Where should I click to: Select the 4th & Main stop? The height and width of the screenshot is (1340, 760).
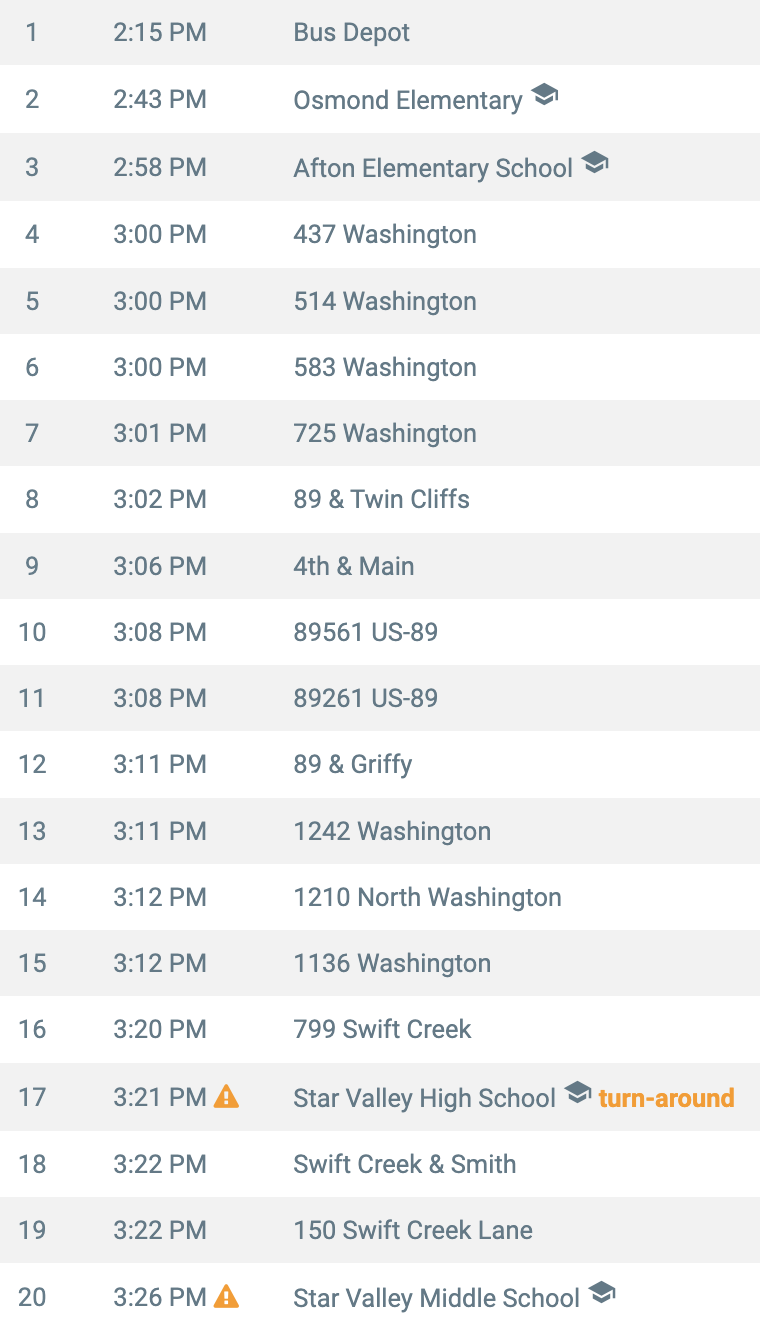380,566
